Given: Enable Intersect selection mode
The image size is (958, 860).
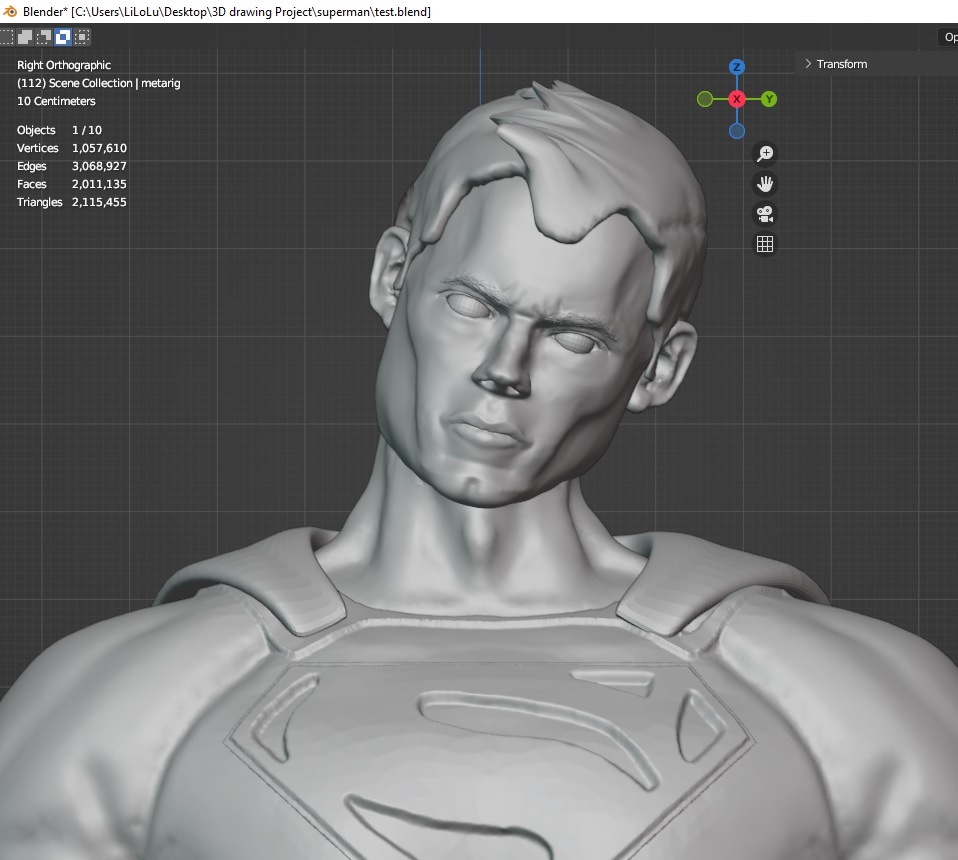Looking at the screenshot, I should pos(80,36).
